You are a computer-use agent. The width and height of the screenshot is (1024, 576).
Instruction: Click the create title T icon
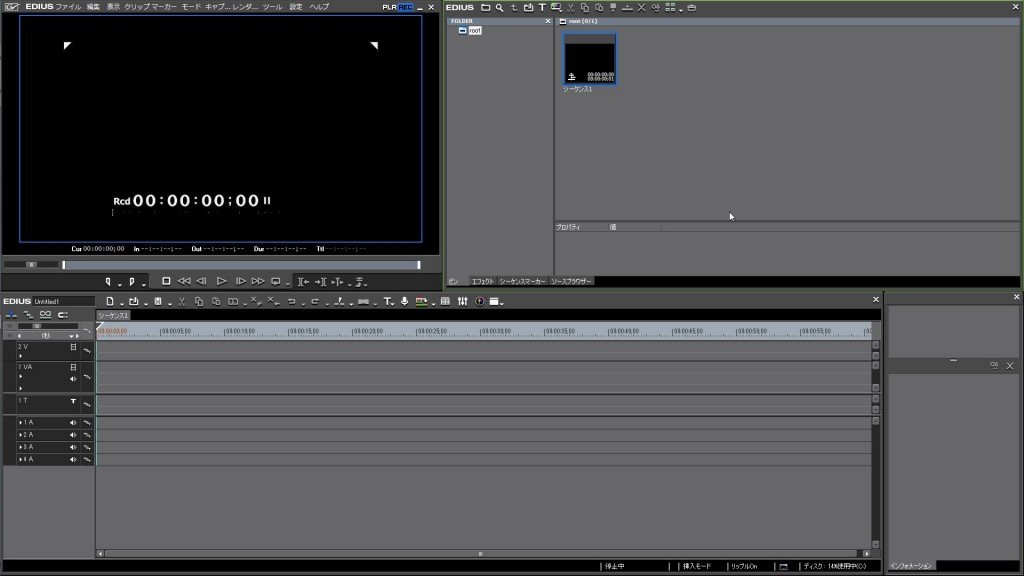click(388, 301)
